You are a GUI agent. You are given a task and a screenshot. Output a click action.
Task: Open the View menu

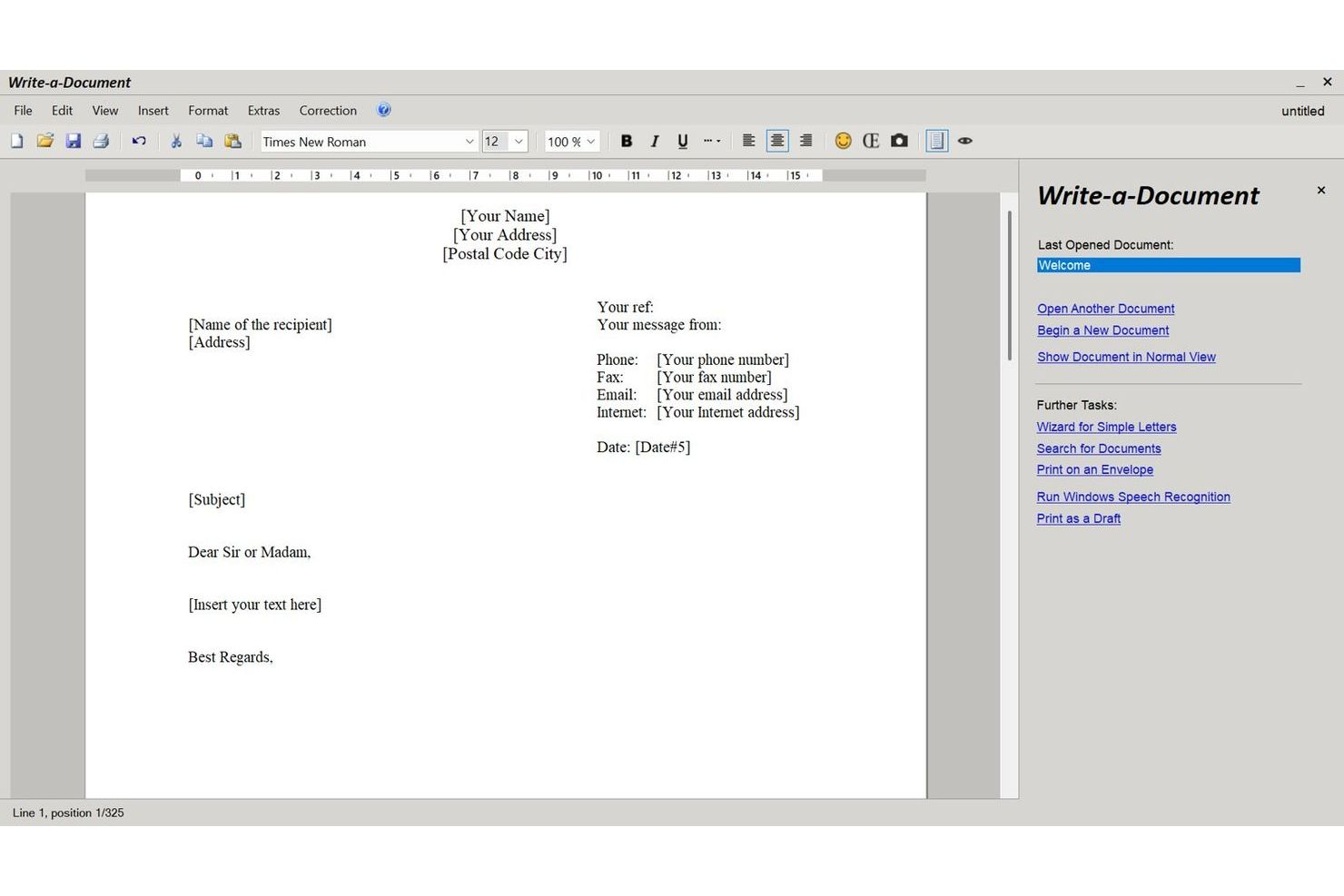105,111
